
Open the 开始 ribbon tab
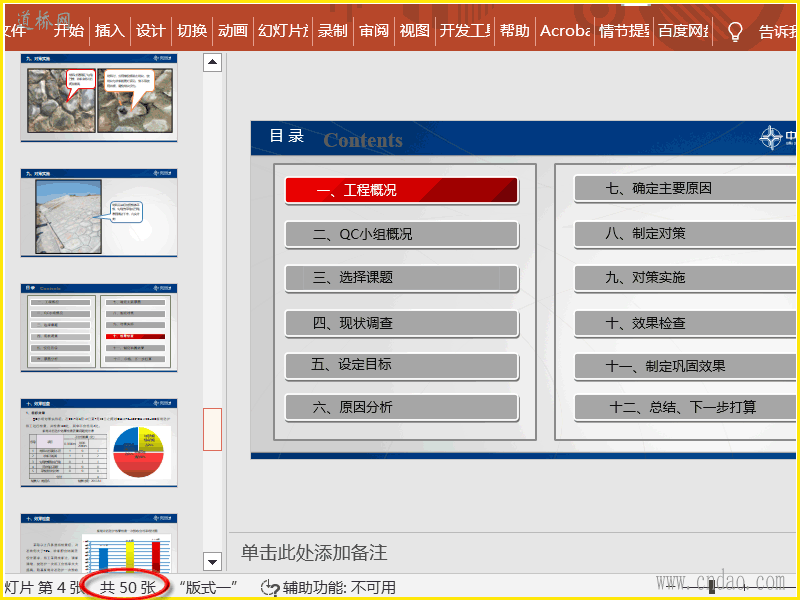pos(69,31)
